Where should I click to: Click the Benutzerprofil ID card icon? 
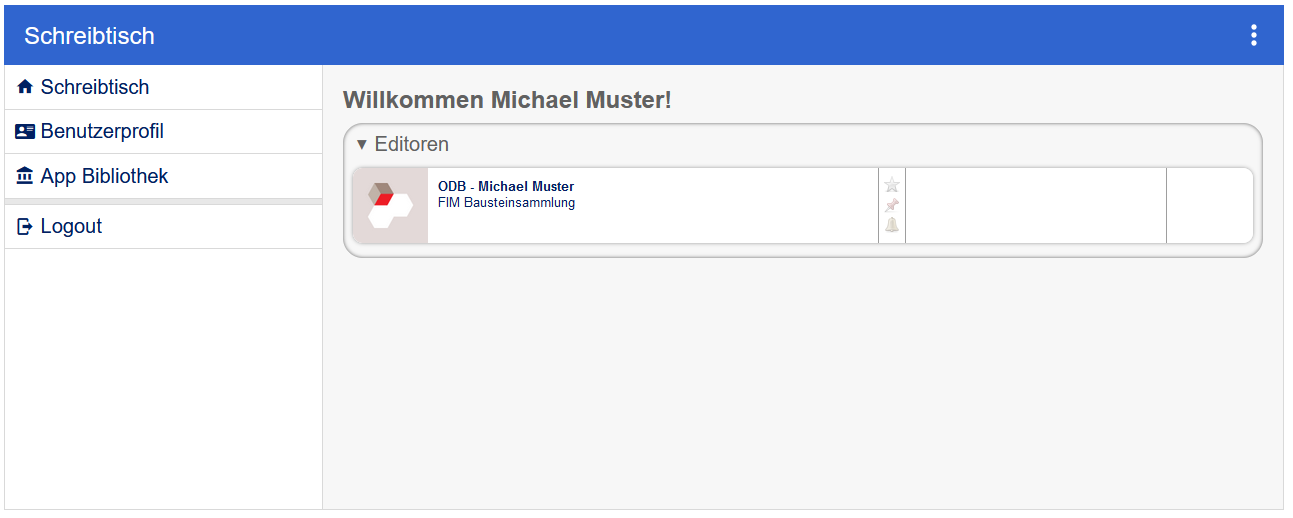[x=25, y=132]
